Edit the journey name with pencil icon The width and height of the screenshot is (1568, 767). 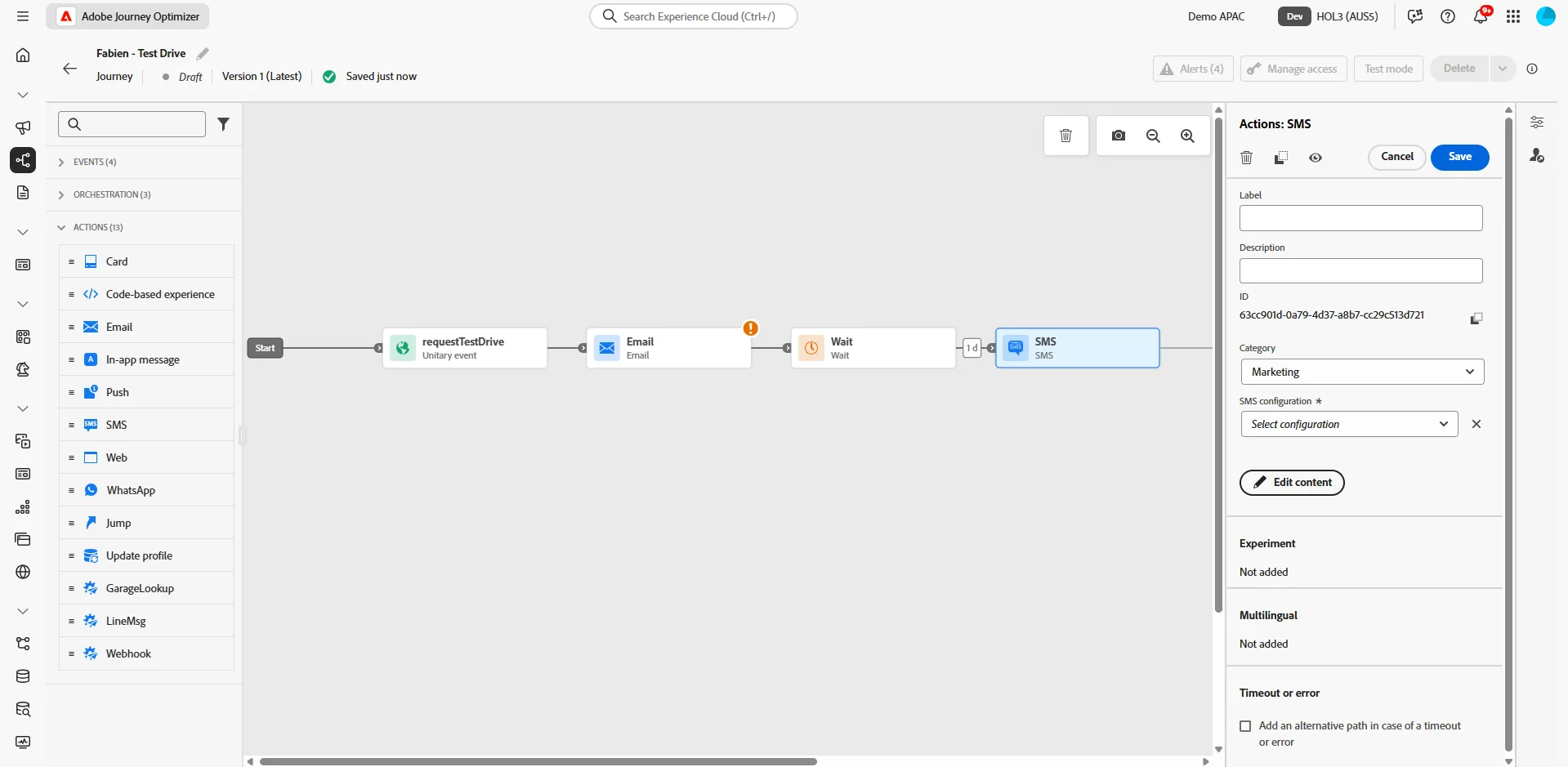pyautogui.click(x=203, y=54)
